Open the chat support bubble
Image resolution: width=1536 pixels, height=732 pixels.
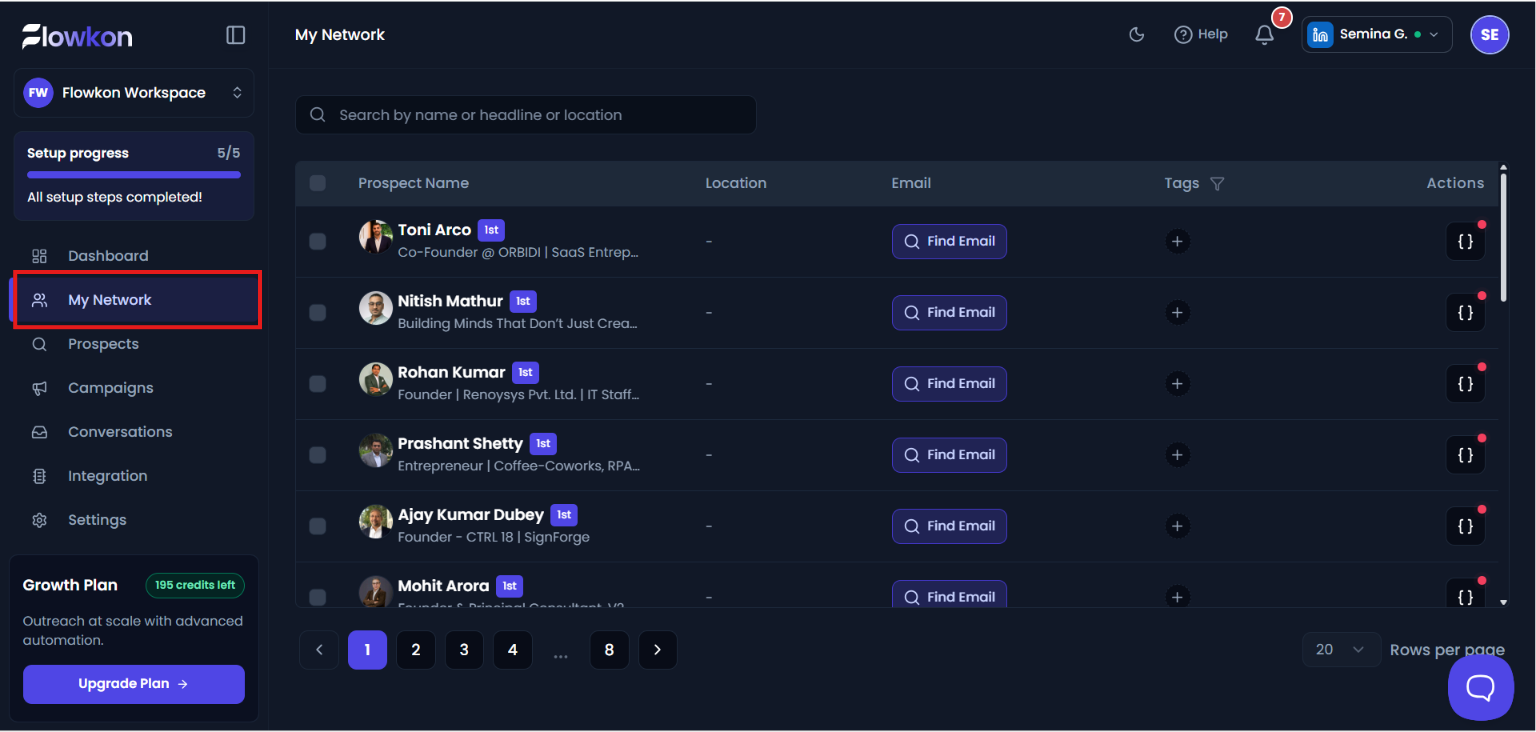pyautogui.click(x=1481, y=688)
